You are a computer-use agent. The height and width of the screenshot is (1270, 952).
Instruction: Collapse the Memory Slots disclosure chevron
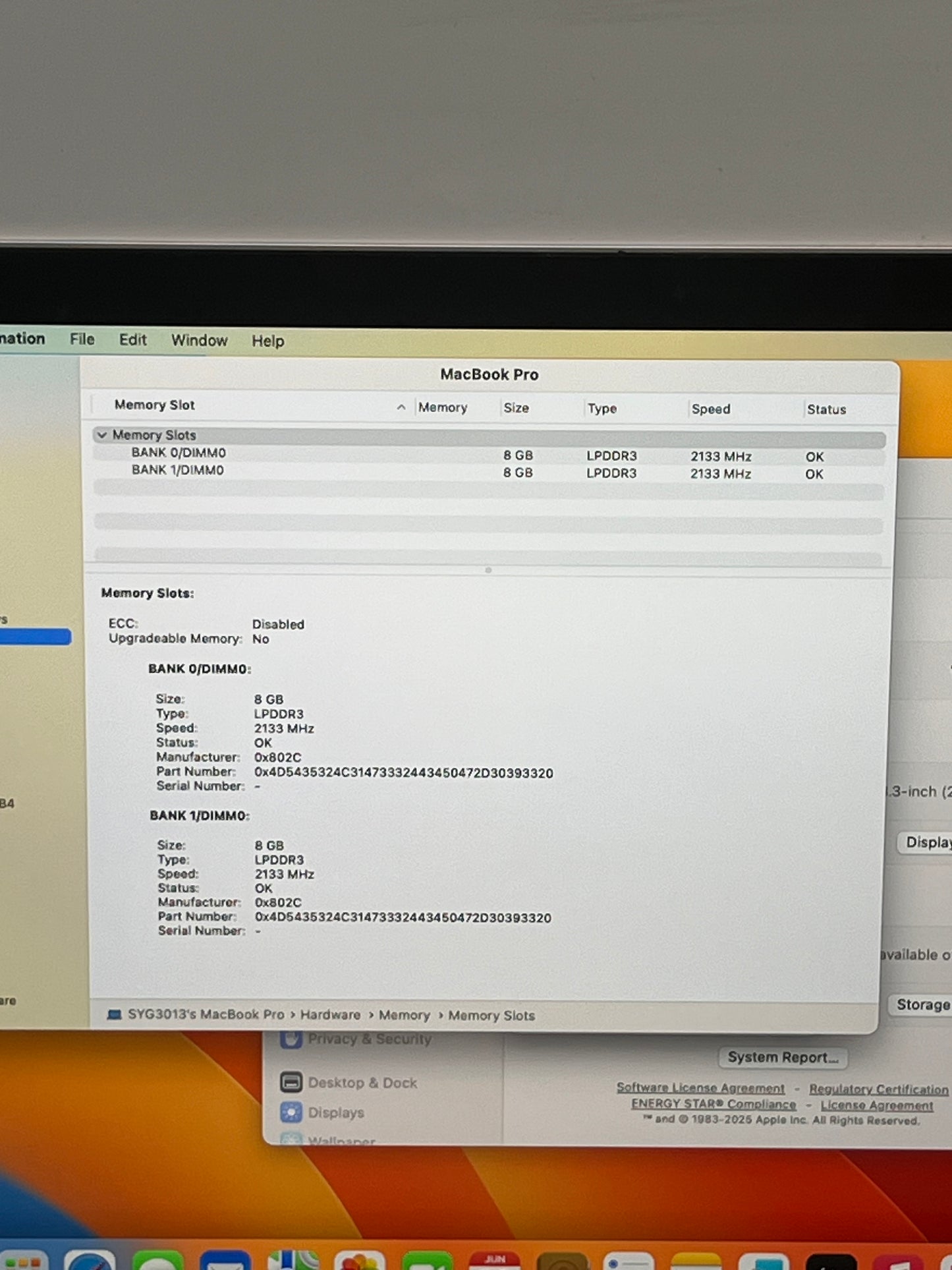tap(102, 435)
